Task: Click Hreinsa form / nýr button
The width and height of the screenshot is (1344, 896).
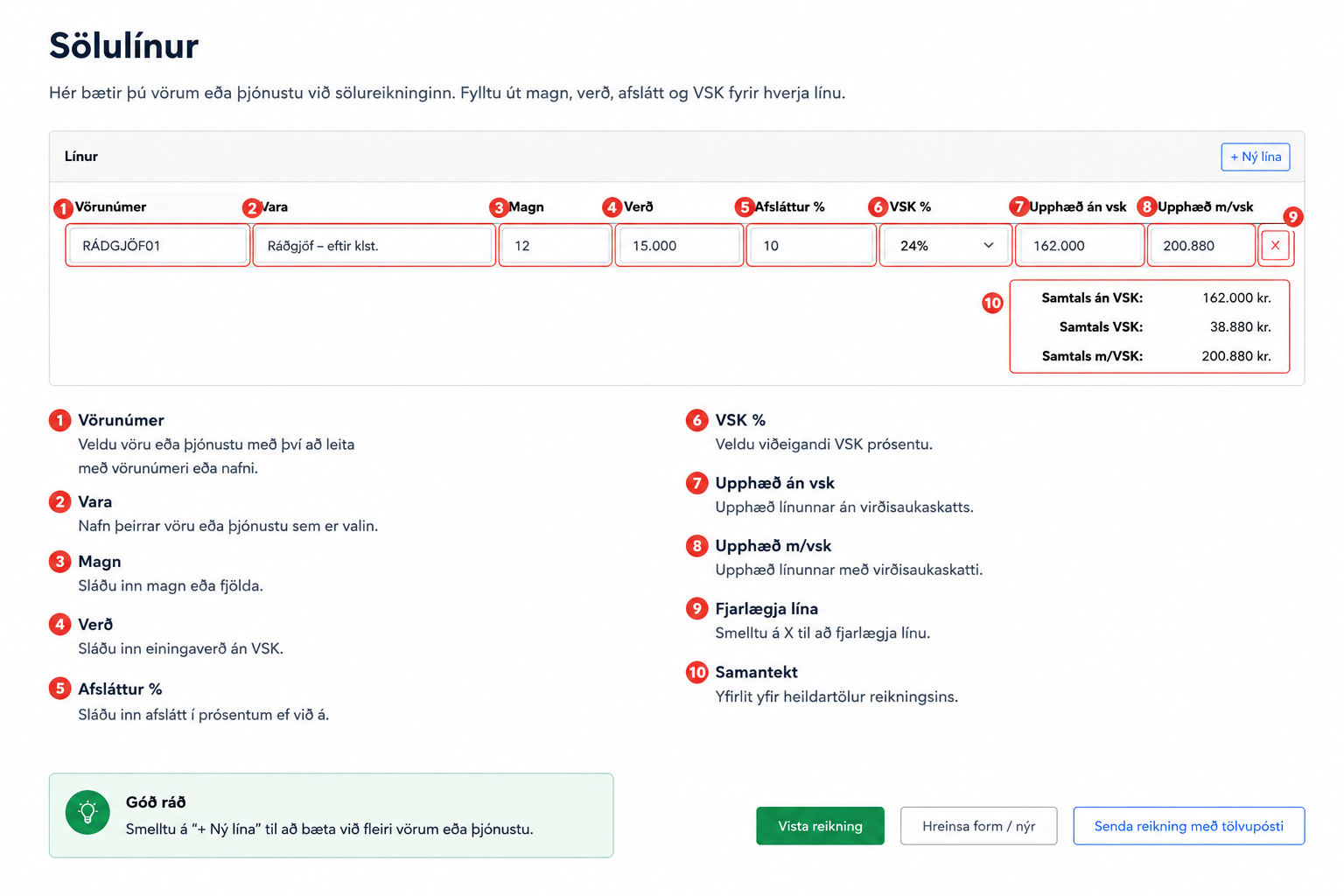Action: coord(978,826)
